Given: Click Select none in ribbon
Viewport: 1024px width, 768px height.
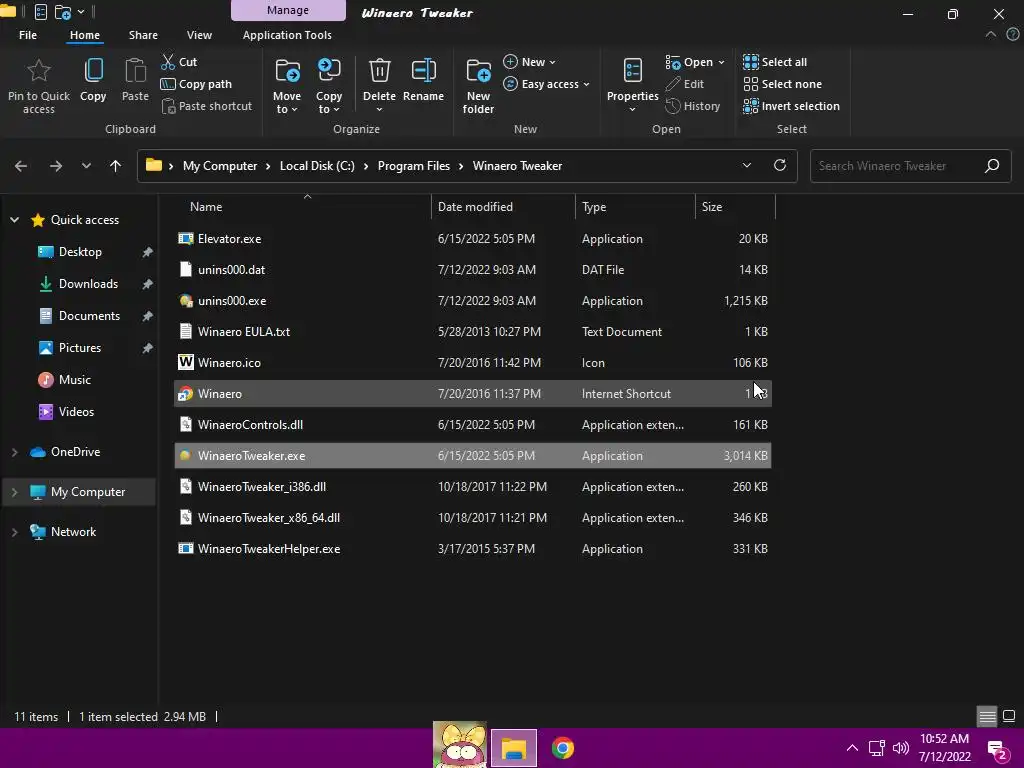Looking at the screenshot, I should click(782, 84).
